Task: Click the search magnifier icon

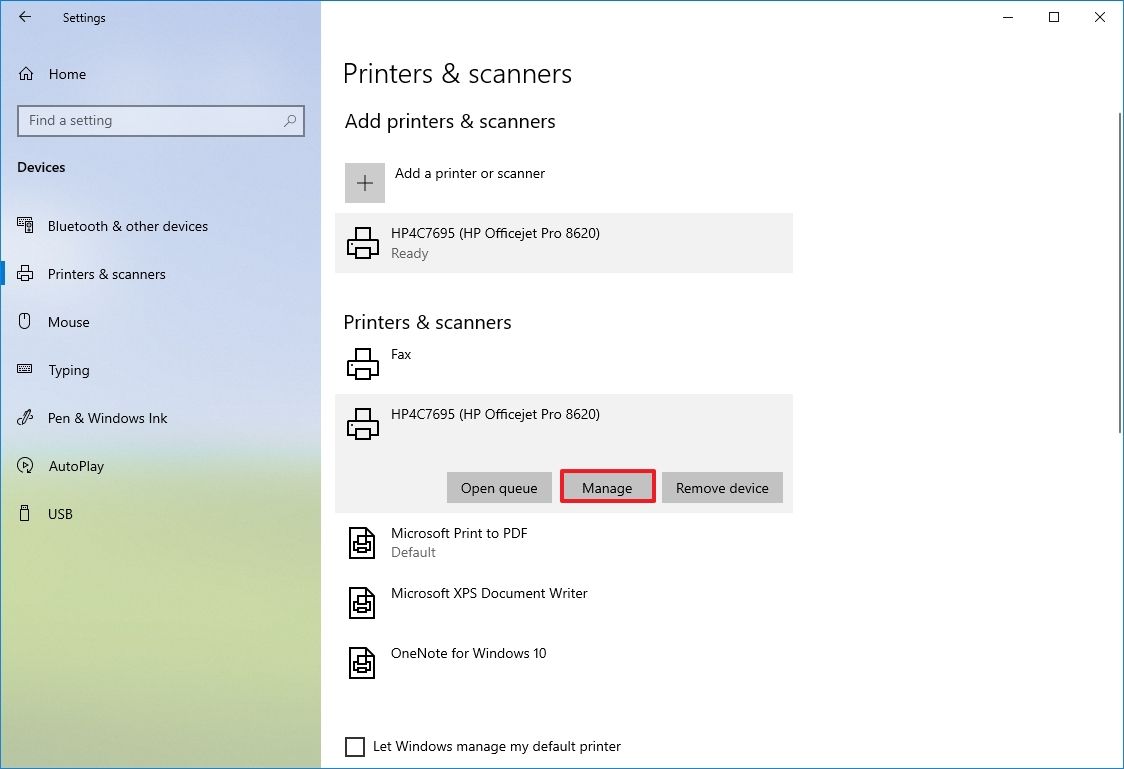Action: (291, 120)
